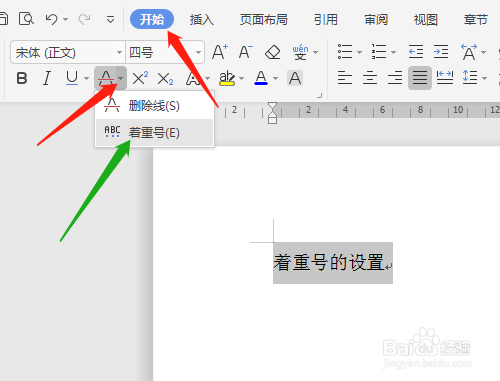500x381 pixels.
Task: Expand the phonetic guide dropdown arrow
Action: tap(315, 52)
